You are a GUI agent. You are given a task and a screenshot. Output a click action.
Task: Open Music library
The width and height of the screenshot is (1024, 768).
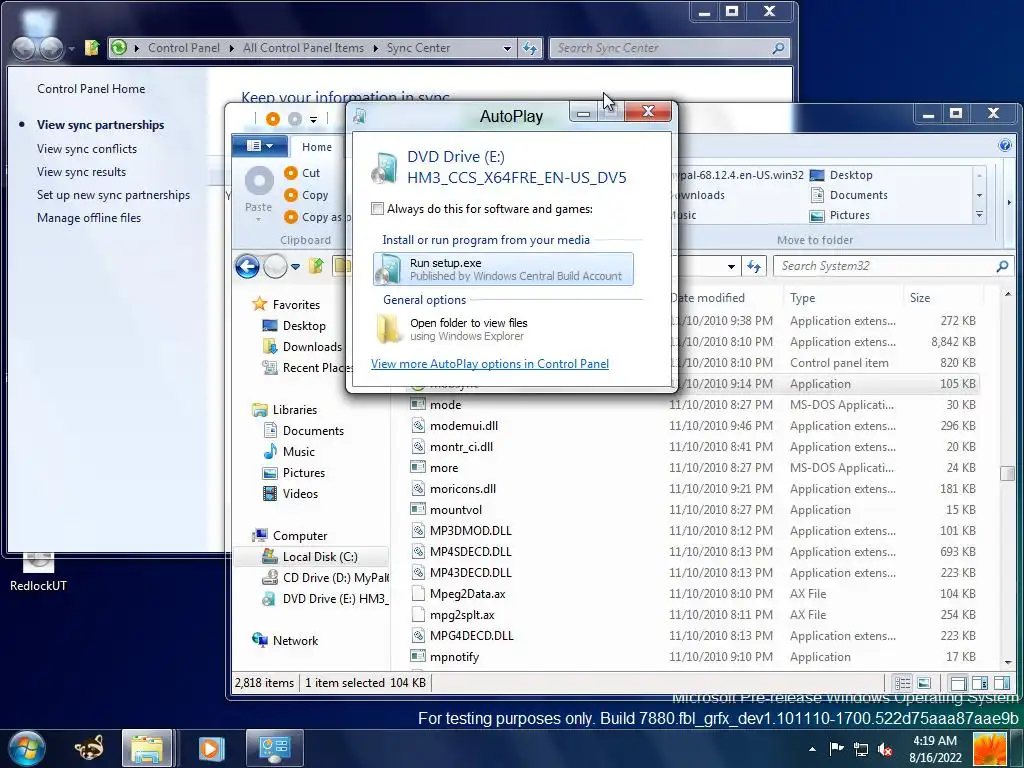(x=289, y=451)
